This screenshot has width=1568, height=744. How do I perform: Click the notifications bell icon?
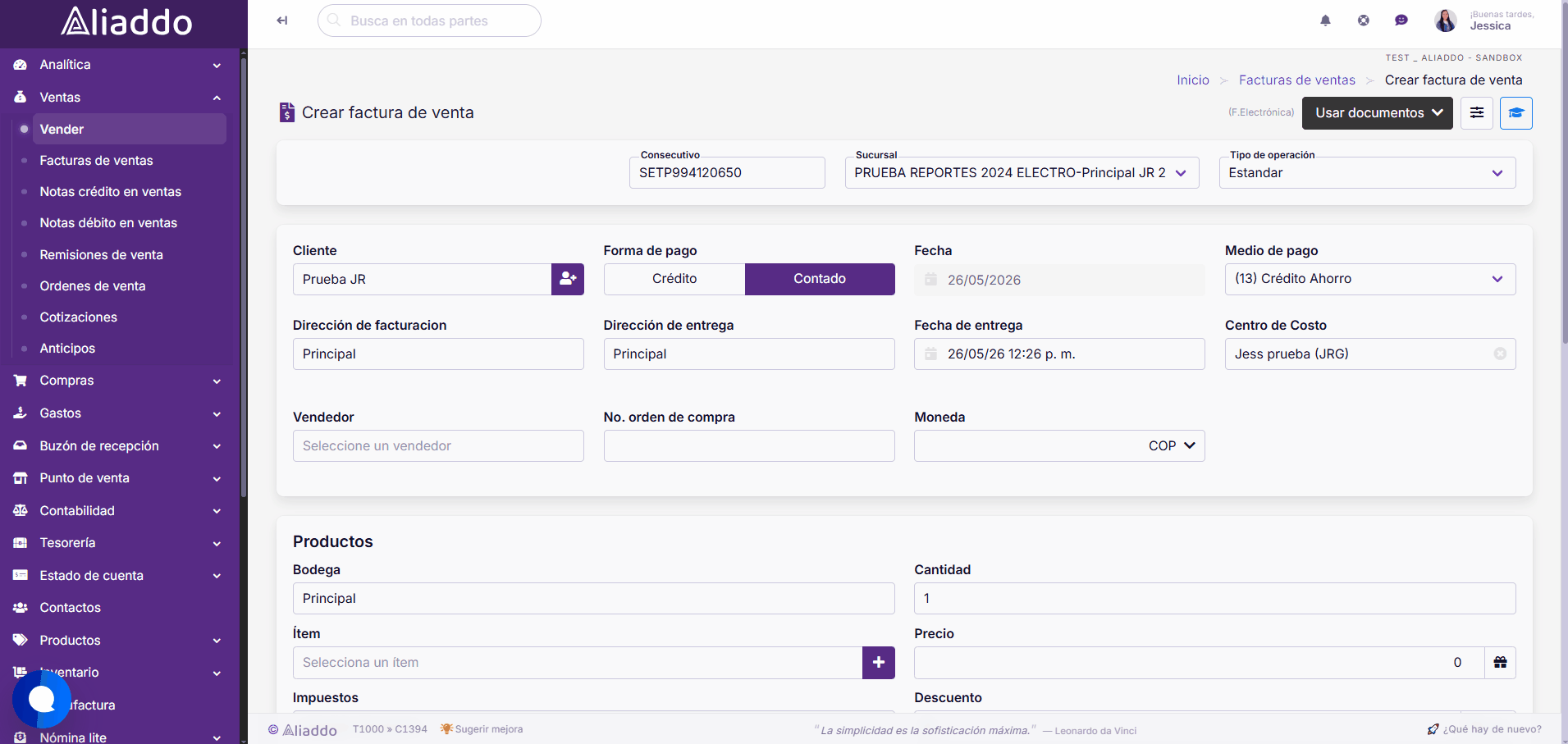click(x=1325, y=21)
